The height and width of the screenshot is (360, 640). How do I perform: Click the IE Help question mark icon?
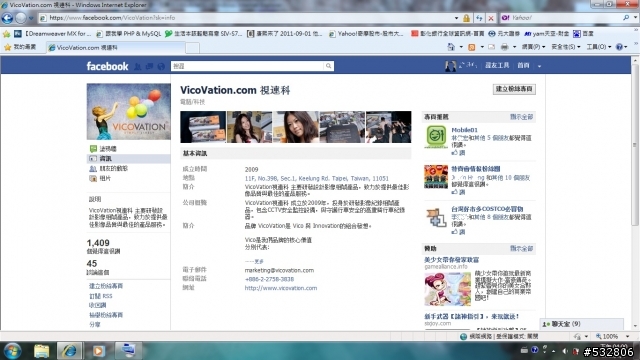coord(619,47)
